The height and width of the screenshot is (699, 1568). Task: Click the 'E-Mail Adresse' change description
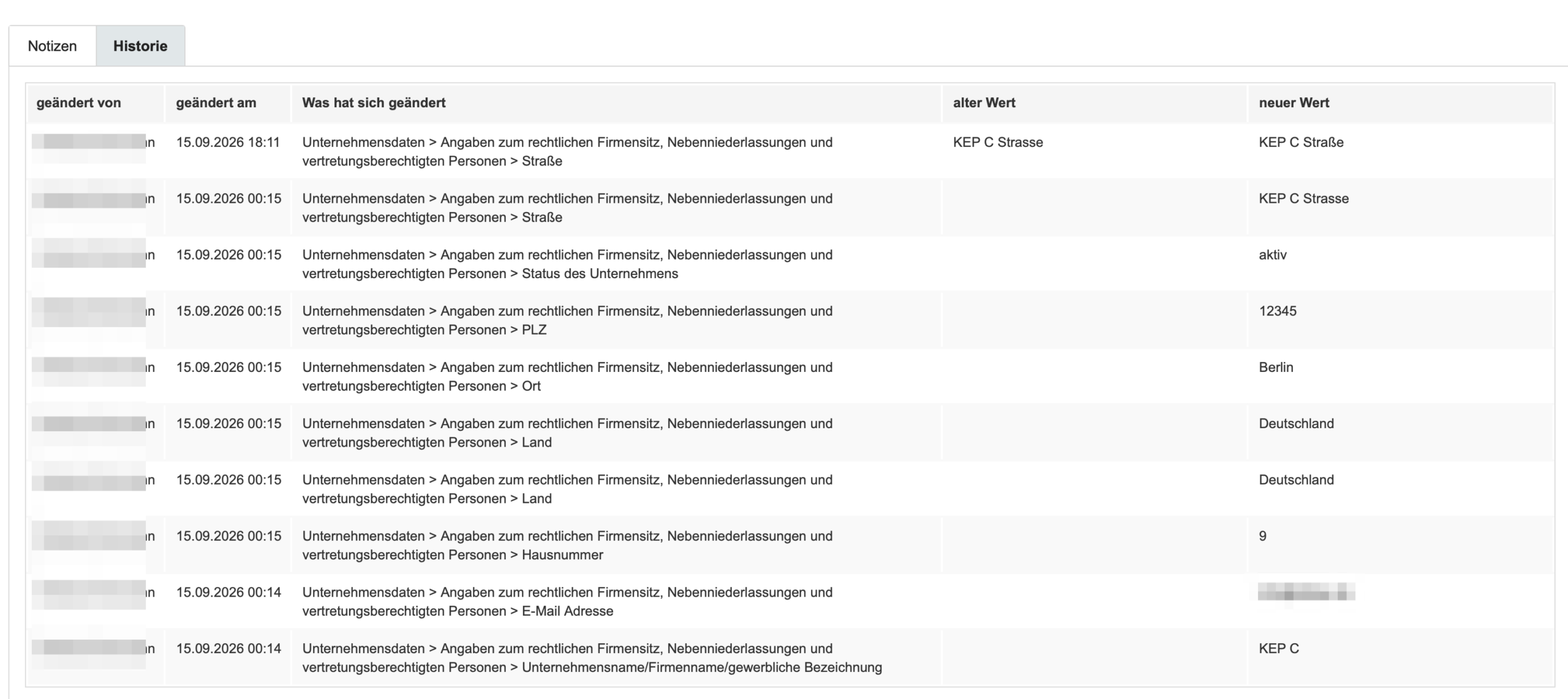567,602
